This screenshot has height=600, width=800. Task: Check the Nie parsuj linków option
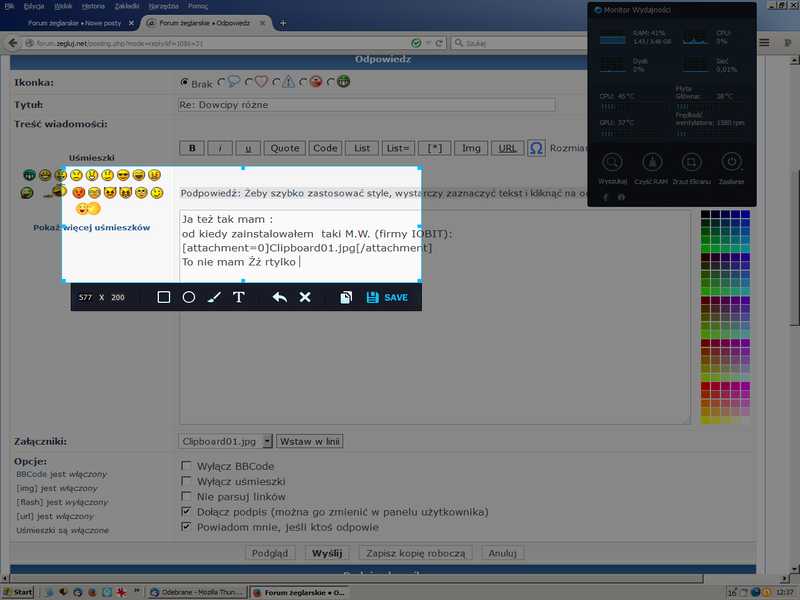[186, 496]
